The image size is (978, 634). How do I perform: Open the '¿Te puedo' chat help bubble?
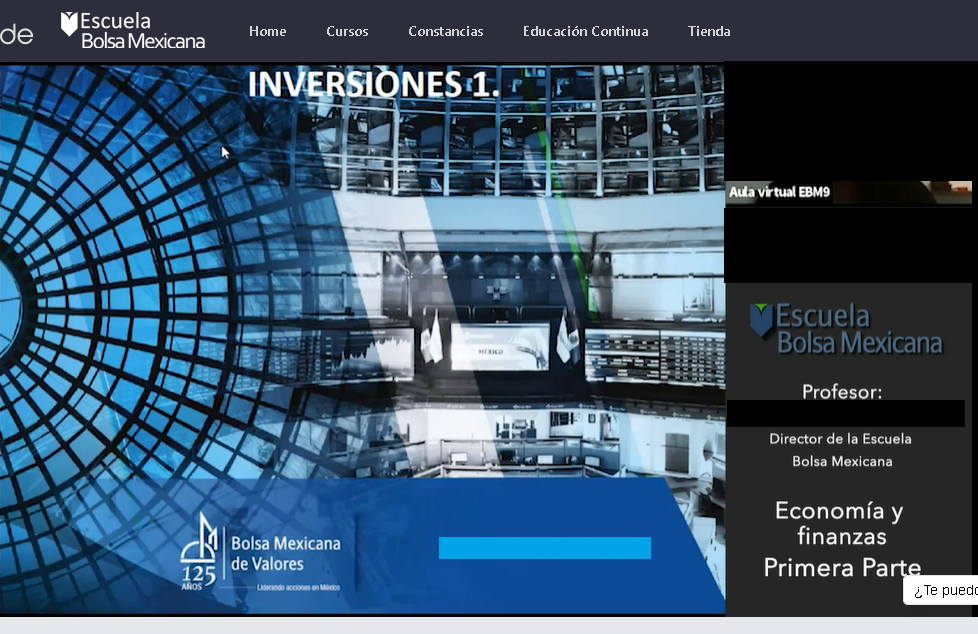pos(942,590)
